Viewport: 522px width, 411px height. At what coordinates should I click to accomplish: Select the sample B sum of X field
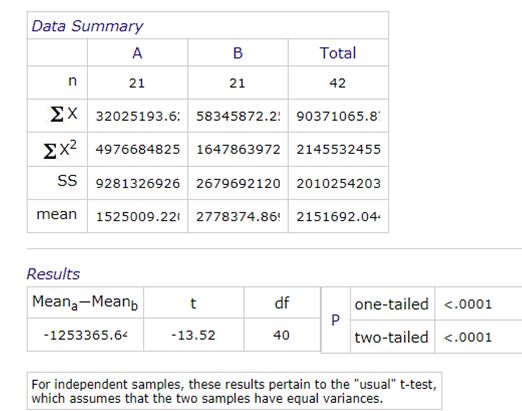tap(238, 116)
